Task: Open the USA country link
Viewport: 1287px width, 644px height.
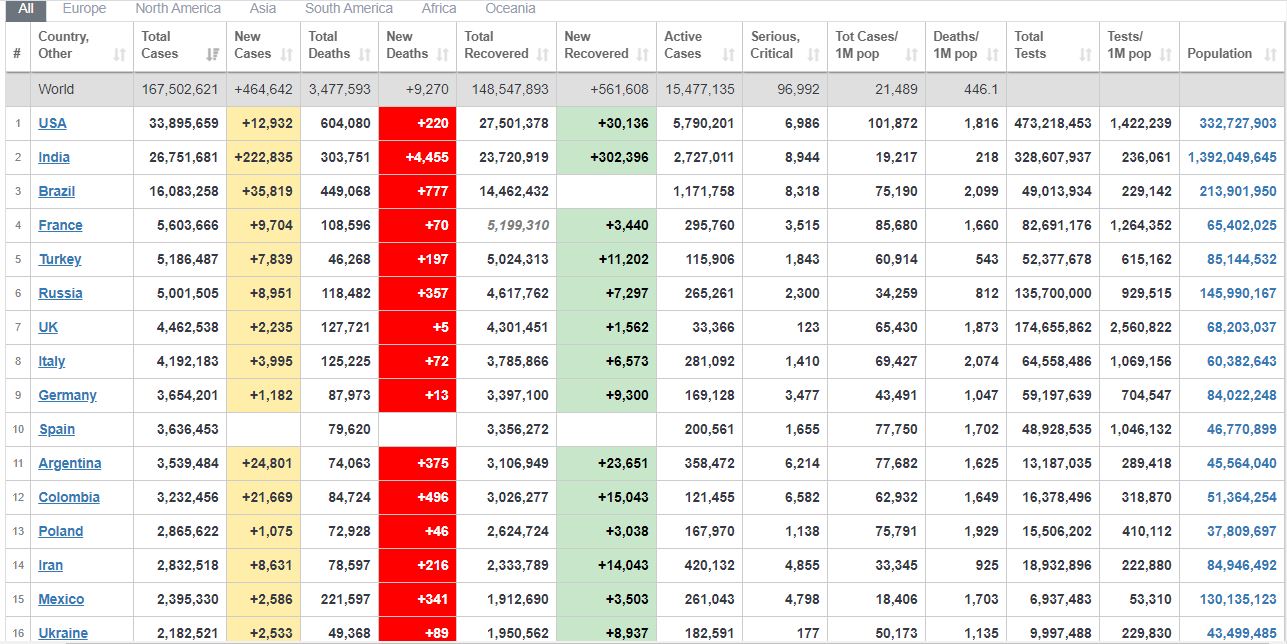Action: [x=52, y=123]
